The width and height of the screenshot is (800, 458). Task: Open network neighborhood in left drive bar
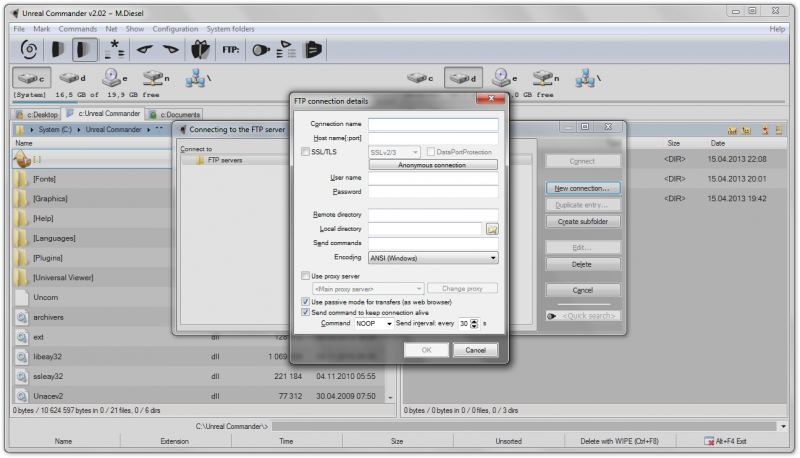[198, 78]
